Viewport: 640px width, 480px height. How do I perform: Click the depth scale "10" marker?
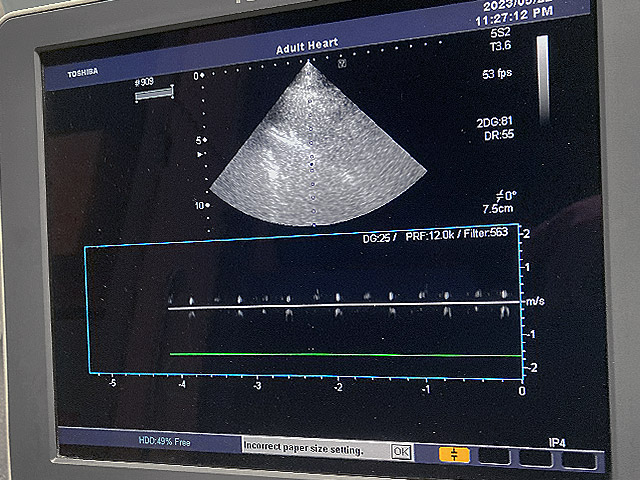[199, 206]
